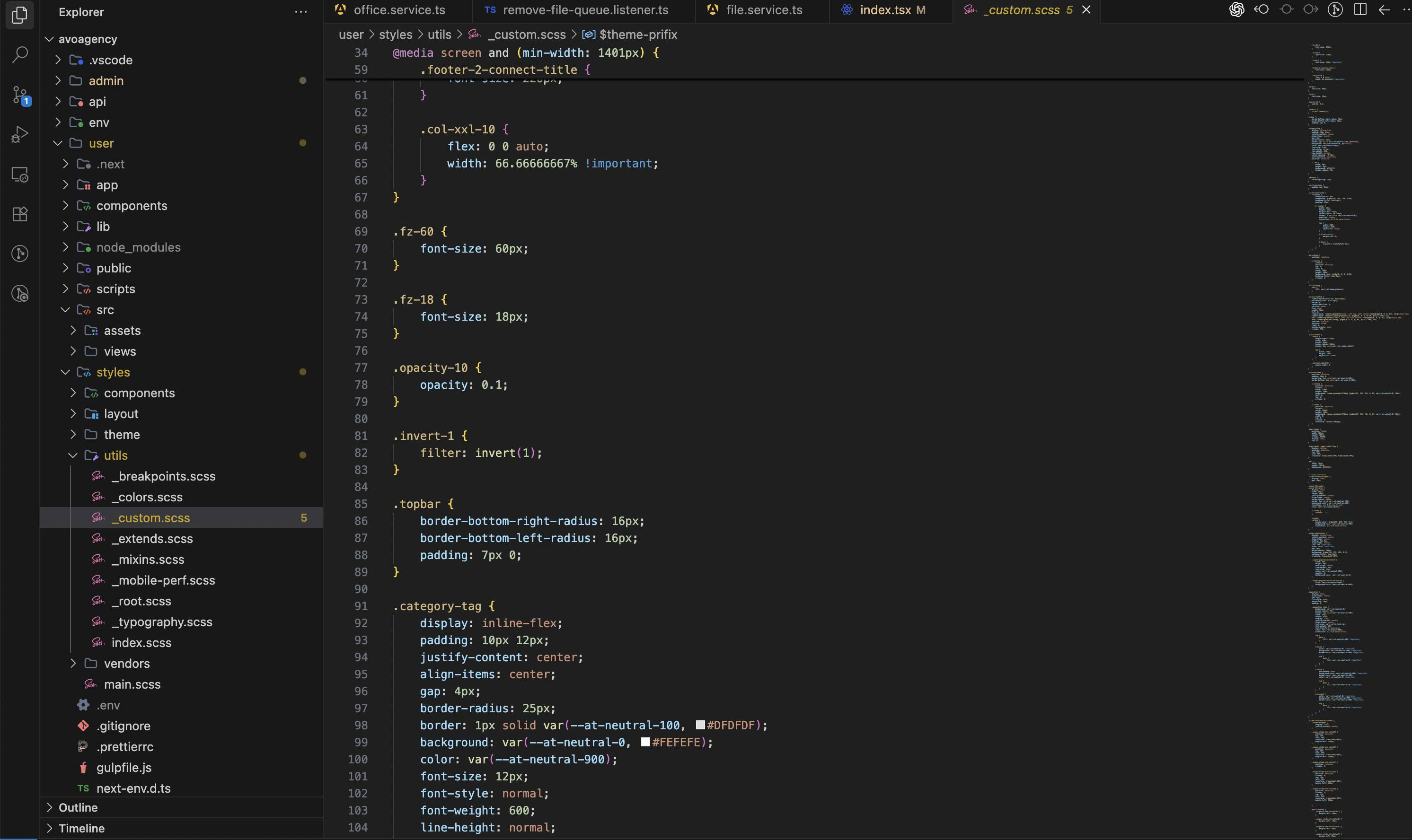The width and height of the screenshot is (1412, 840).
Task: Split the editor to the right
Action: tap(1360, 9)
